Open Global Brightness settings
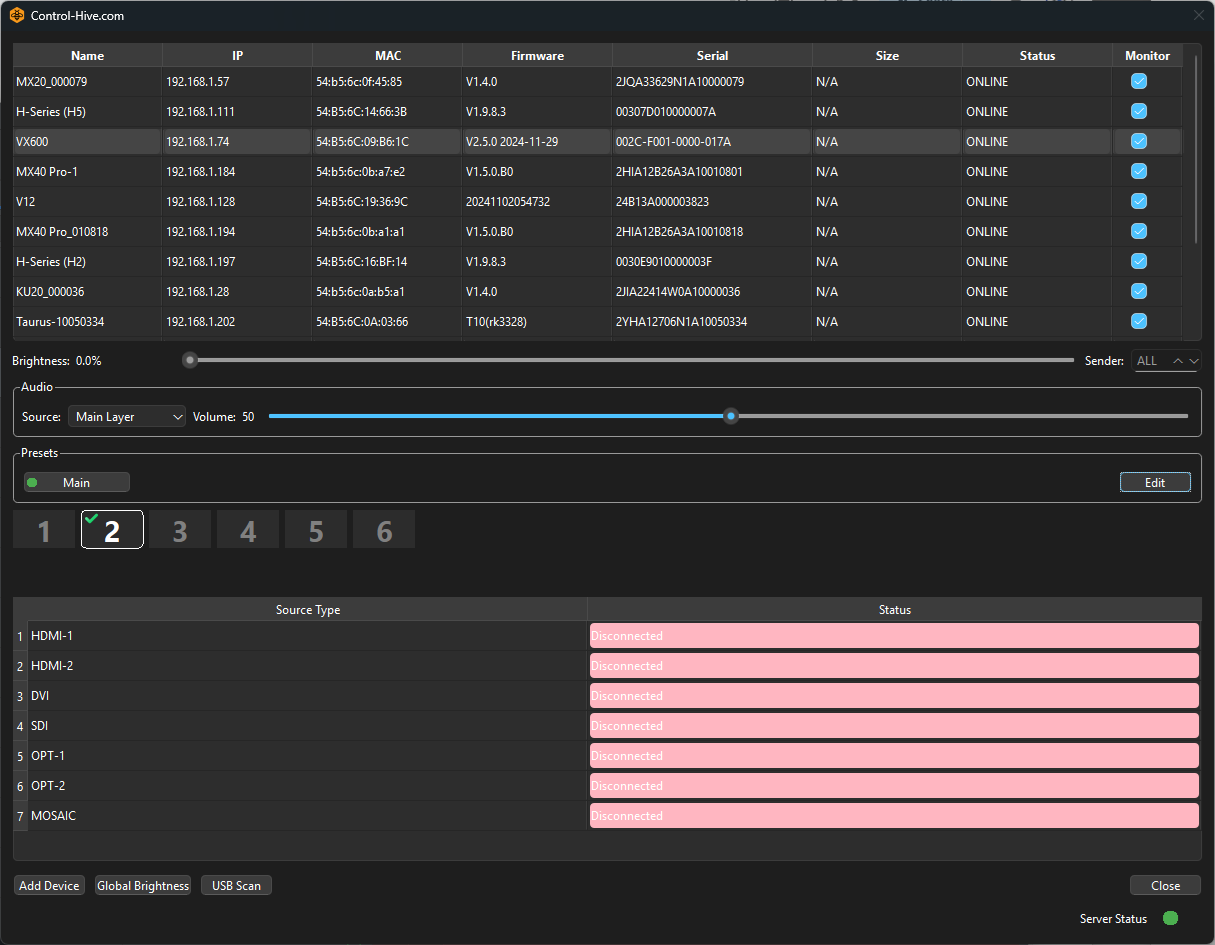Image resolution: width=1215 pixels, height=945 pixels. tap(143, 886)
